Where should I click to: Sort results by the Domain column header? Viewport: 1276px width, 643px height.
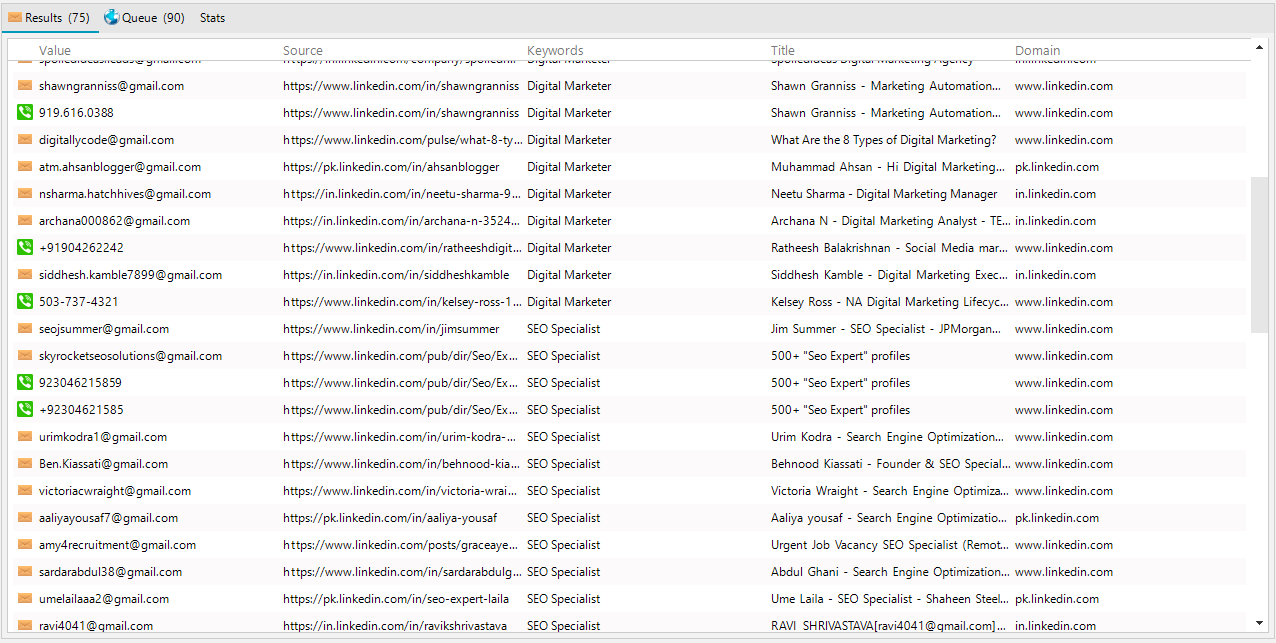(x=1037, y=51)
